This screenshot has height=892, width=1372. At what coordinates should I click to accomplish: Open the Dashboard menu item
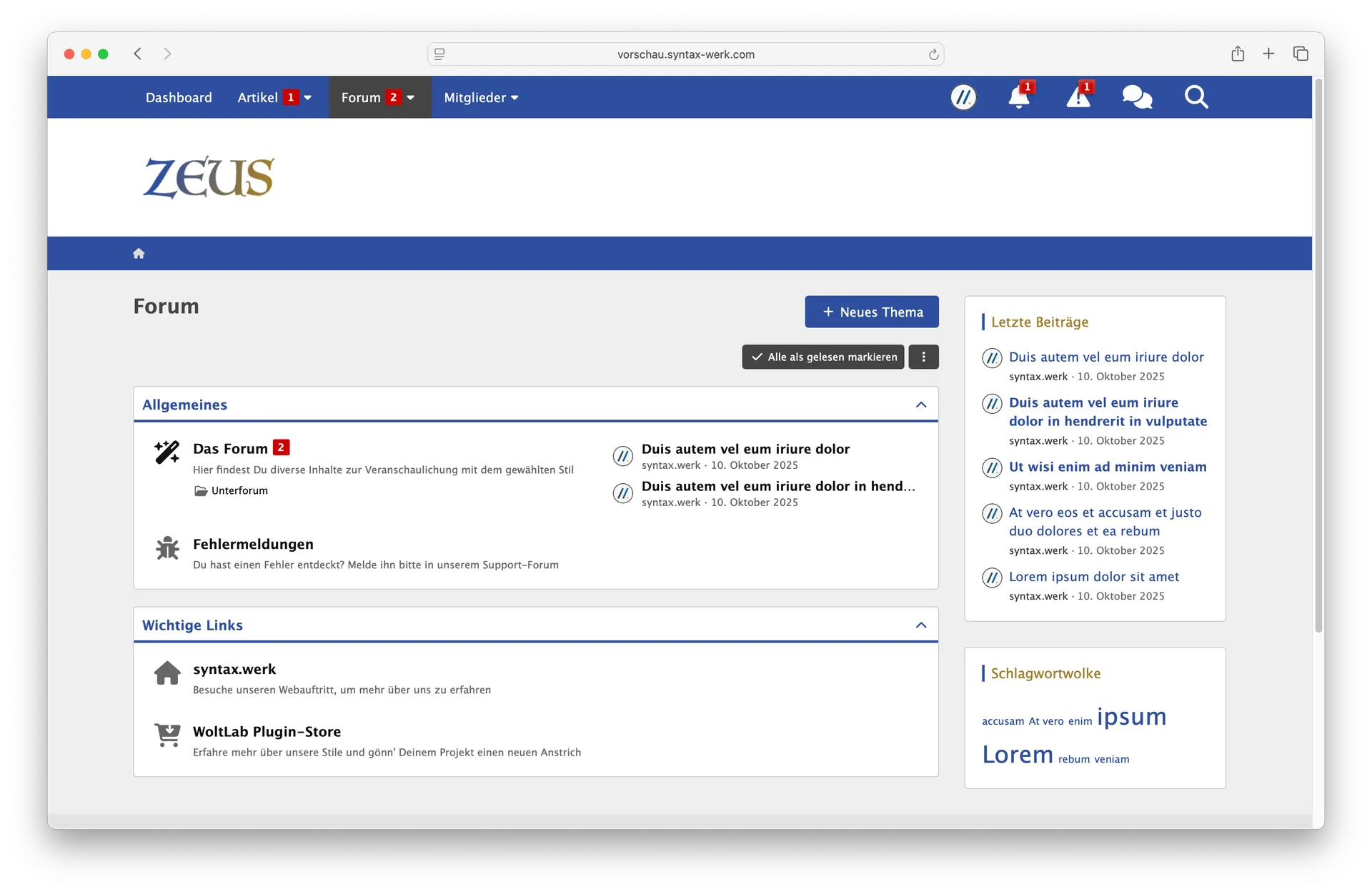point(179,98)
